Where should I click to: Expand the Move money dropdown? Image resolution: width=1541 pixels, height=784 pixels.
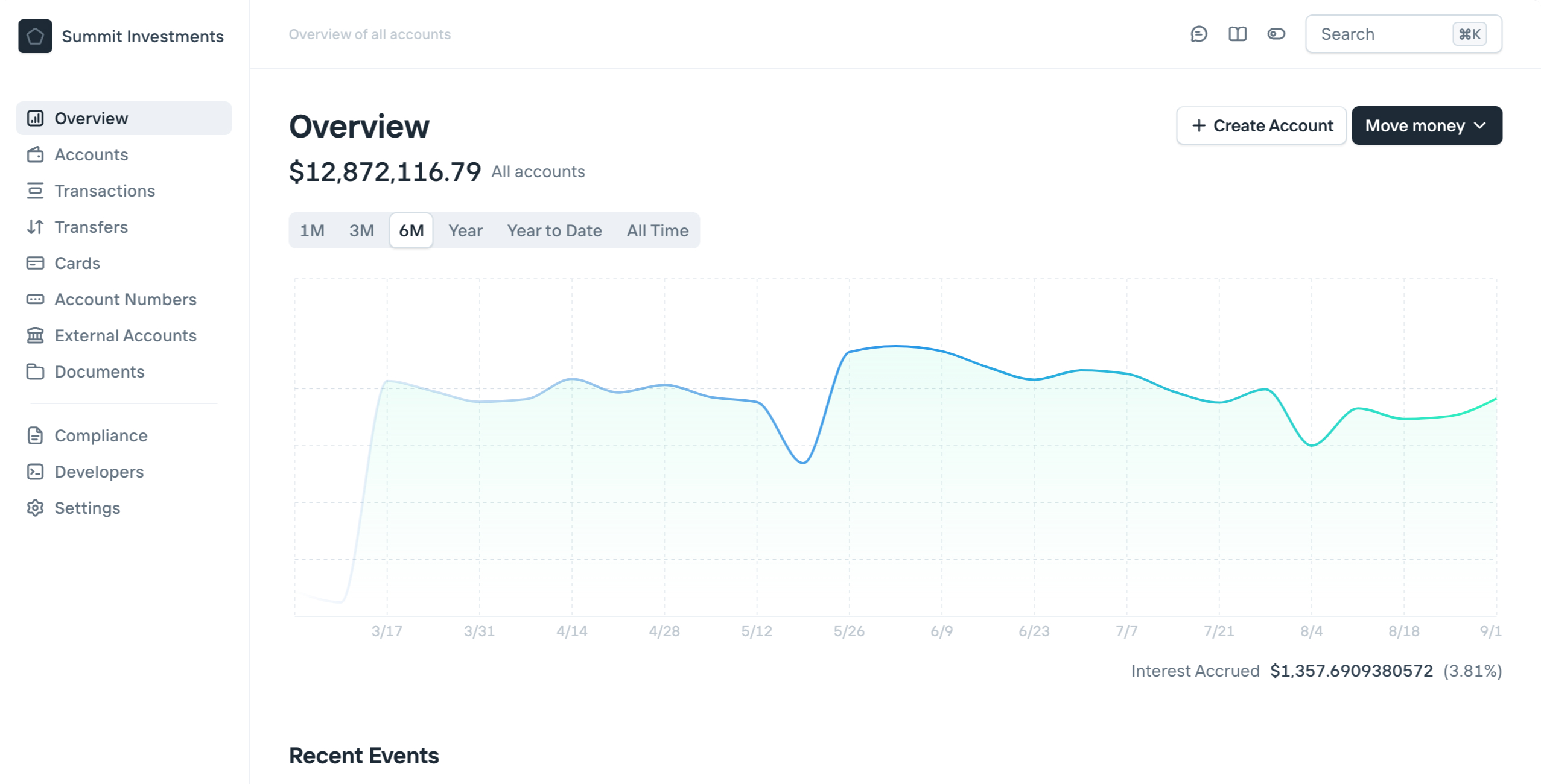(x=1426, y=126)
